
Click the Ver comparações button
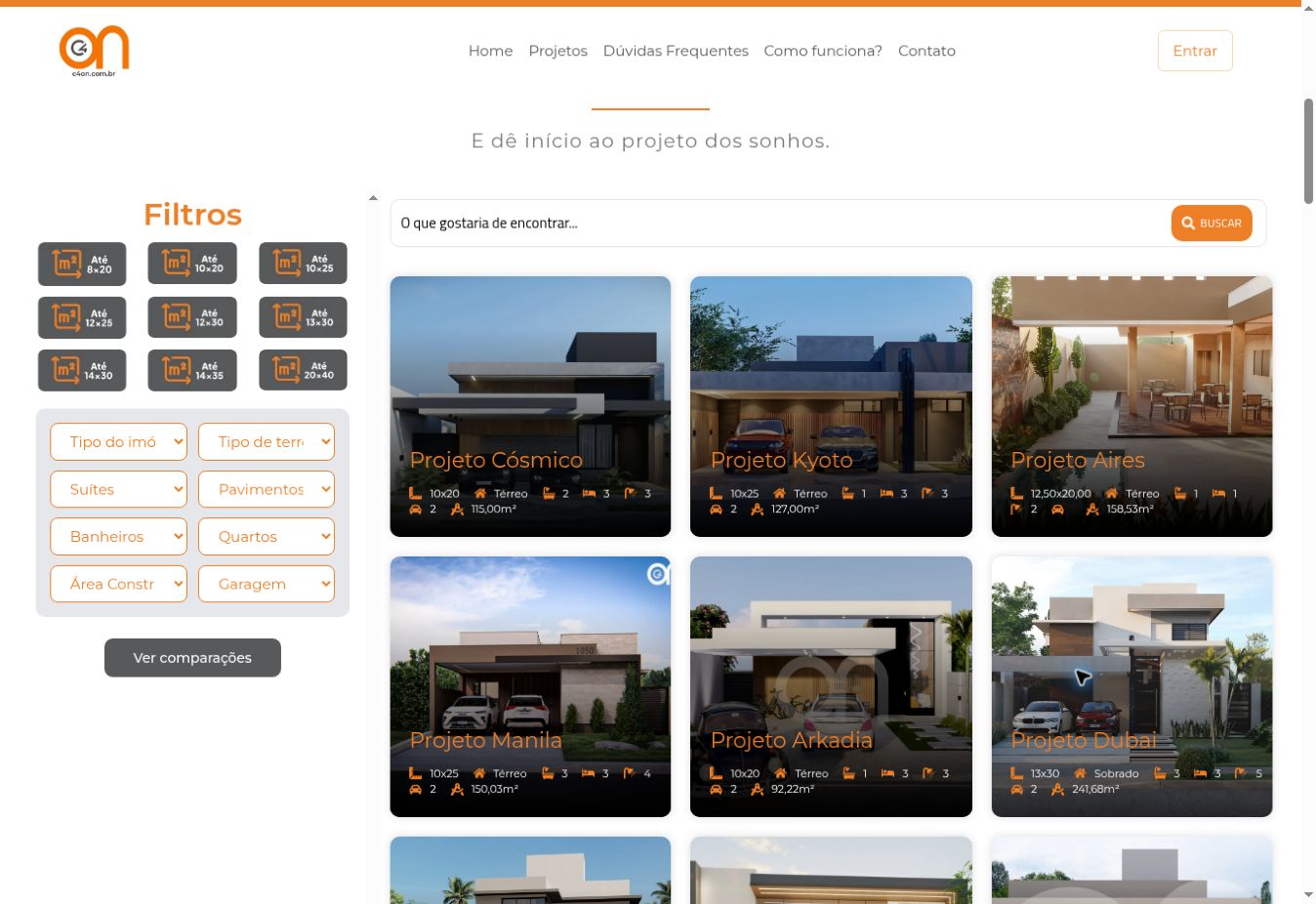192,658
